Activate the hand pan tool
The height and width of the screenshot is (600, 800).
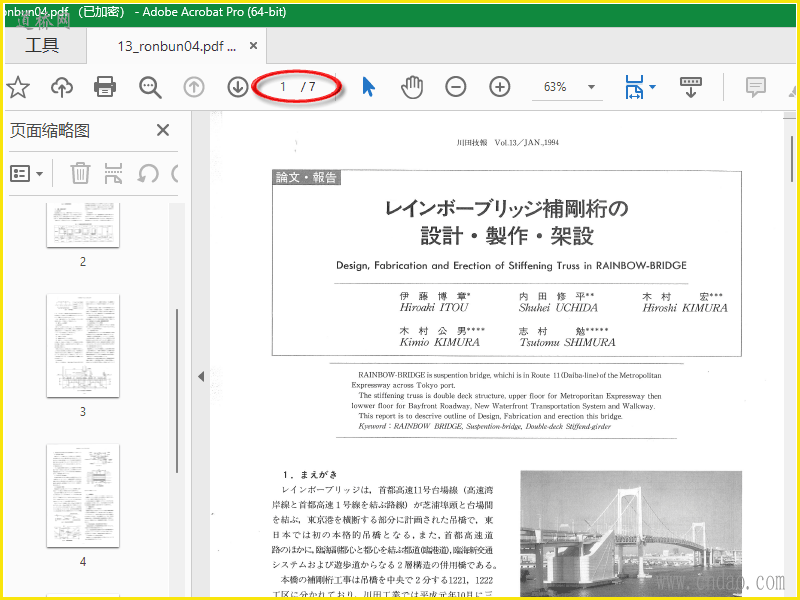point(412,87)
